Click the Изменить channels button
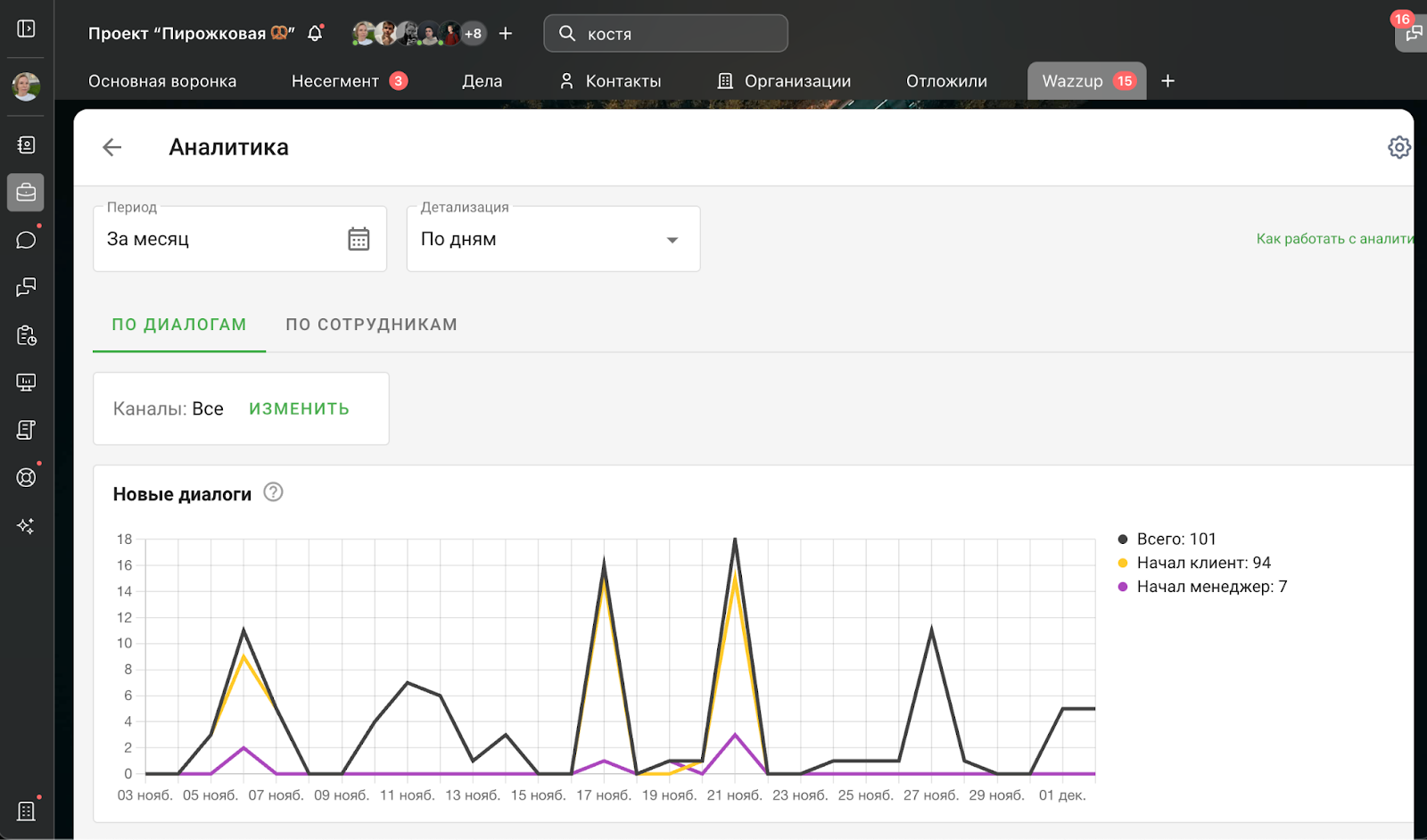1427x840 pixels. tap(299, 408)
